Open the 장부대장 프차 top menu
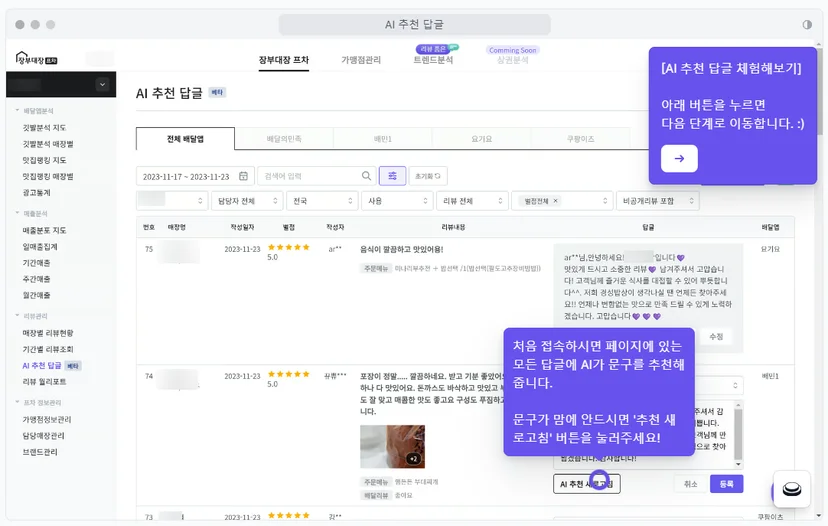The width and height of the screenshot is (828, 526). pos(284,60)
